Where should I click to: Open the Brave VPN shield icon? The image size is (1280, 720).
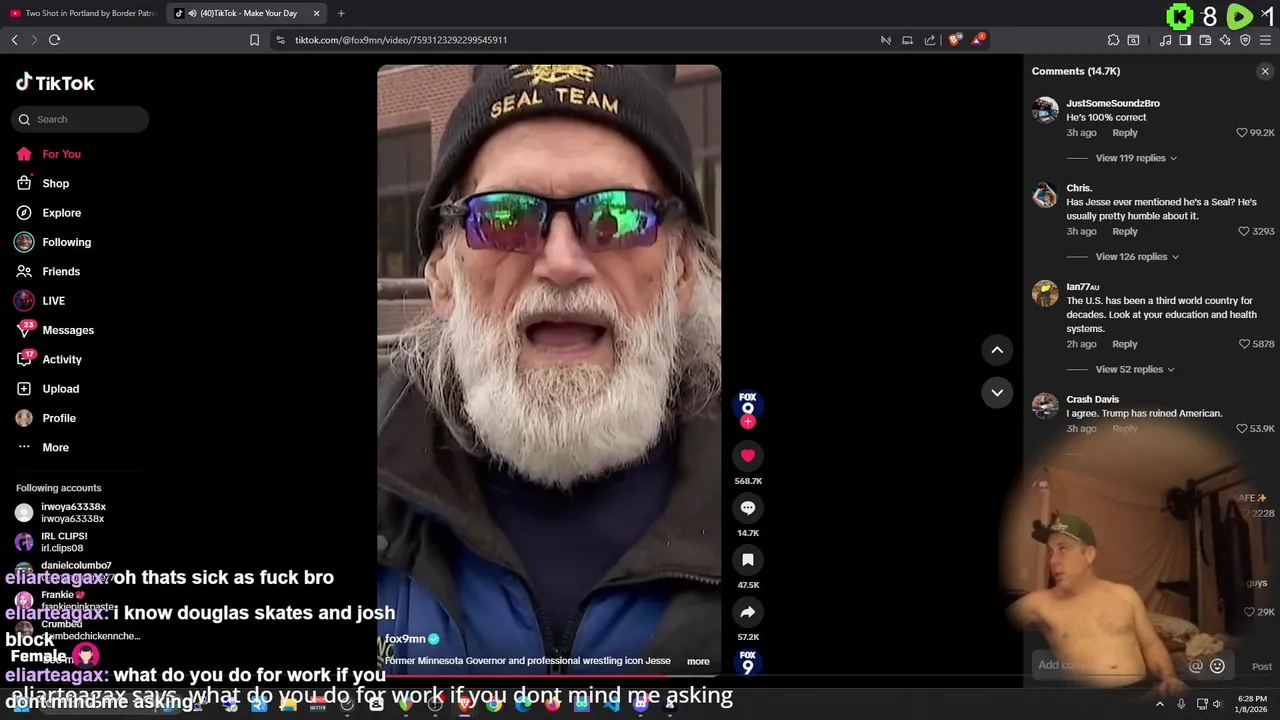[1245, 40]
